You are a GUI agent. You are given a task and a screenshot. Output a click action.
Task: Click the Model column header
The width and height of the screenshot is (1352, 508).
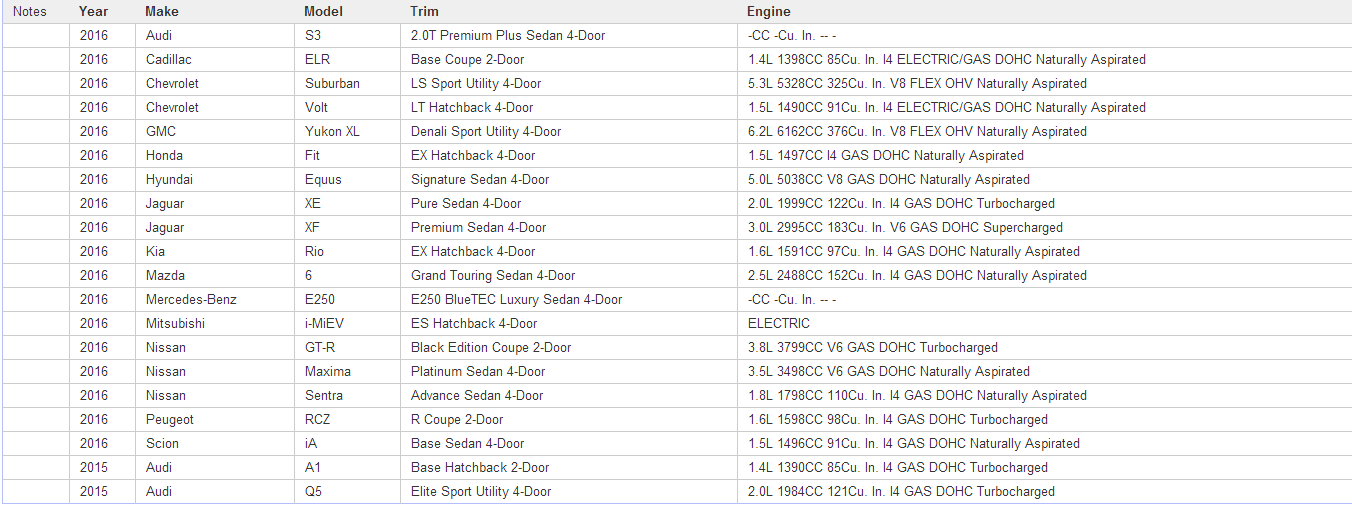pos(323,12)
